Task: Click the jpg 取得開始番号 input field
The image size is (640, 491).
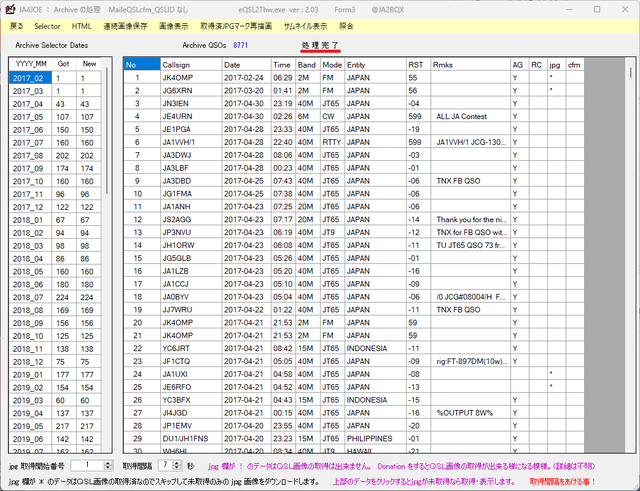Action: [87, 465]
